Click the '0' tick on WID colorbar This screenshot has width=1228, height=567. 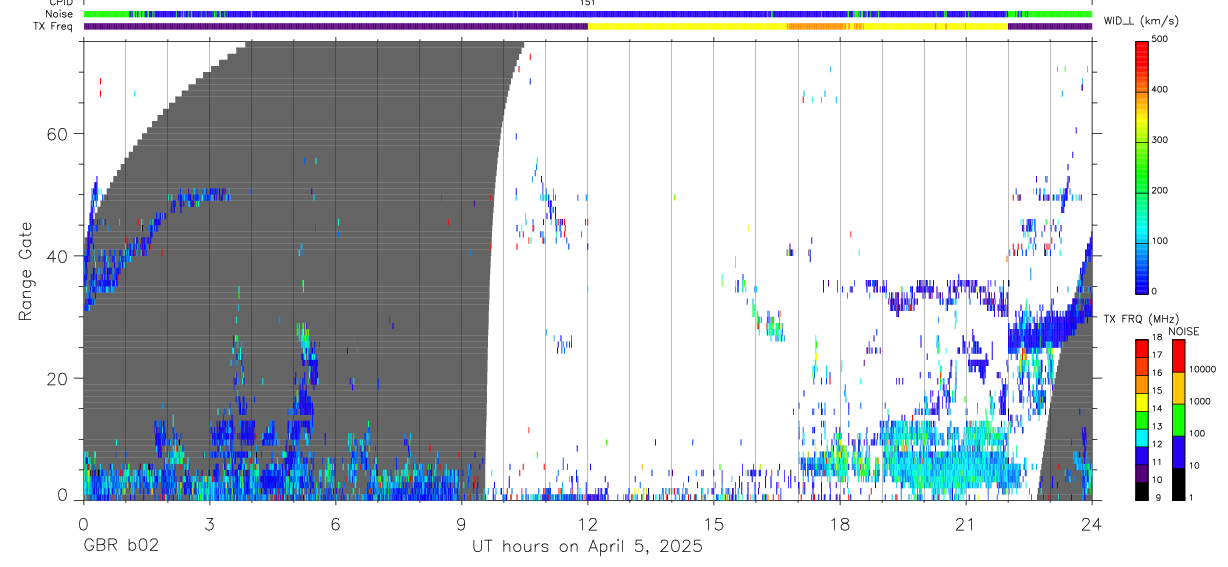coord(1155,291)
